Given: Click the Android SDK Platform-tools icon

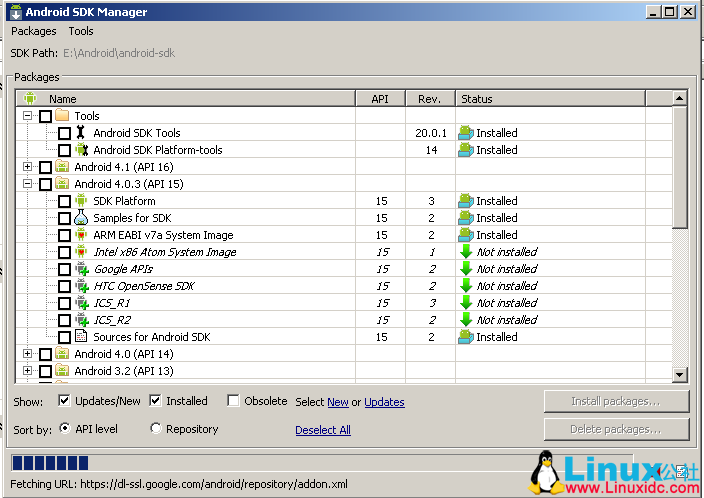Looking at the screenshot, I should 81,150.
